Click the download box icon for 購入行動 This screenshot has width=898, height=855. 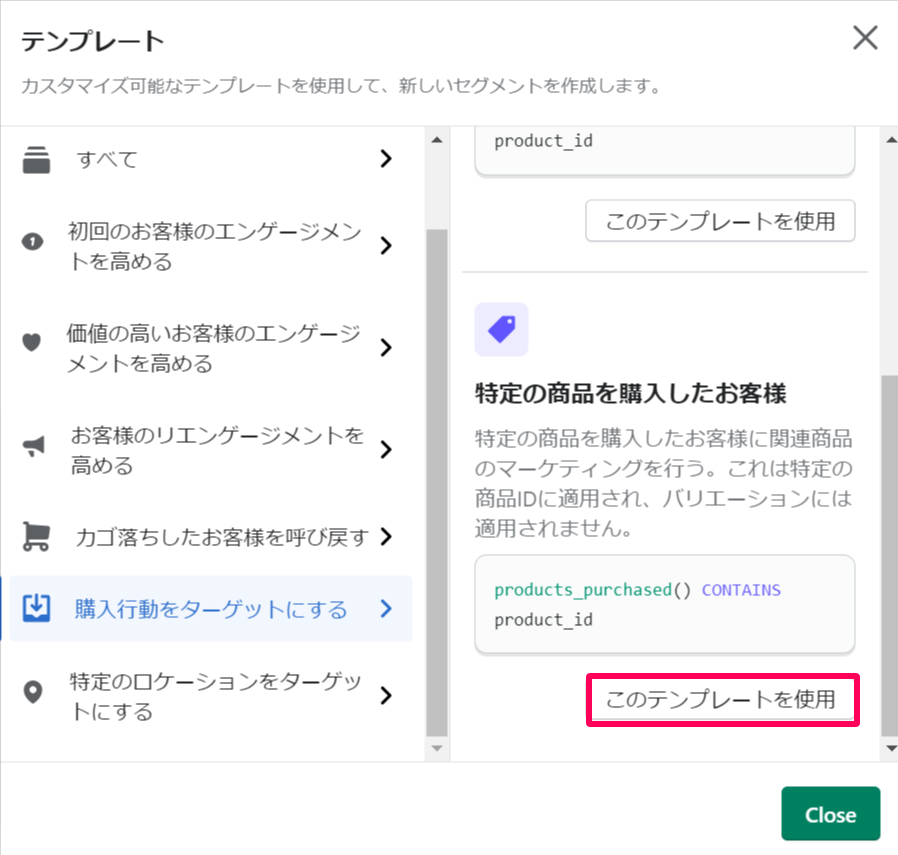pos(36,608)
